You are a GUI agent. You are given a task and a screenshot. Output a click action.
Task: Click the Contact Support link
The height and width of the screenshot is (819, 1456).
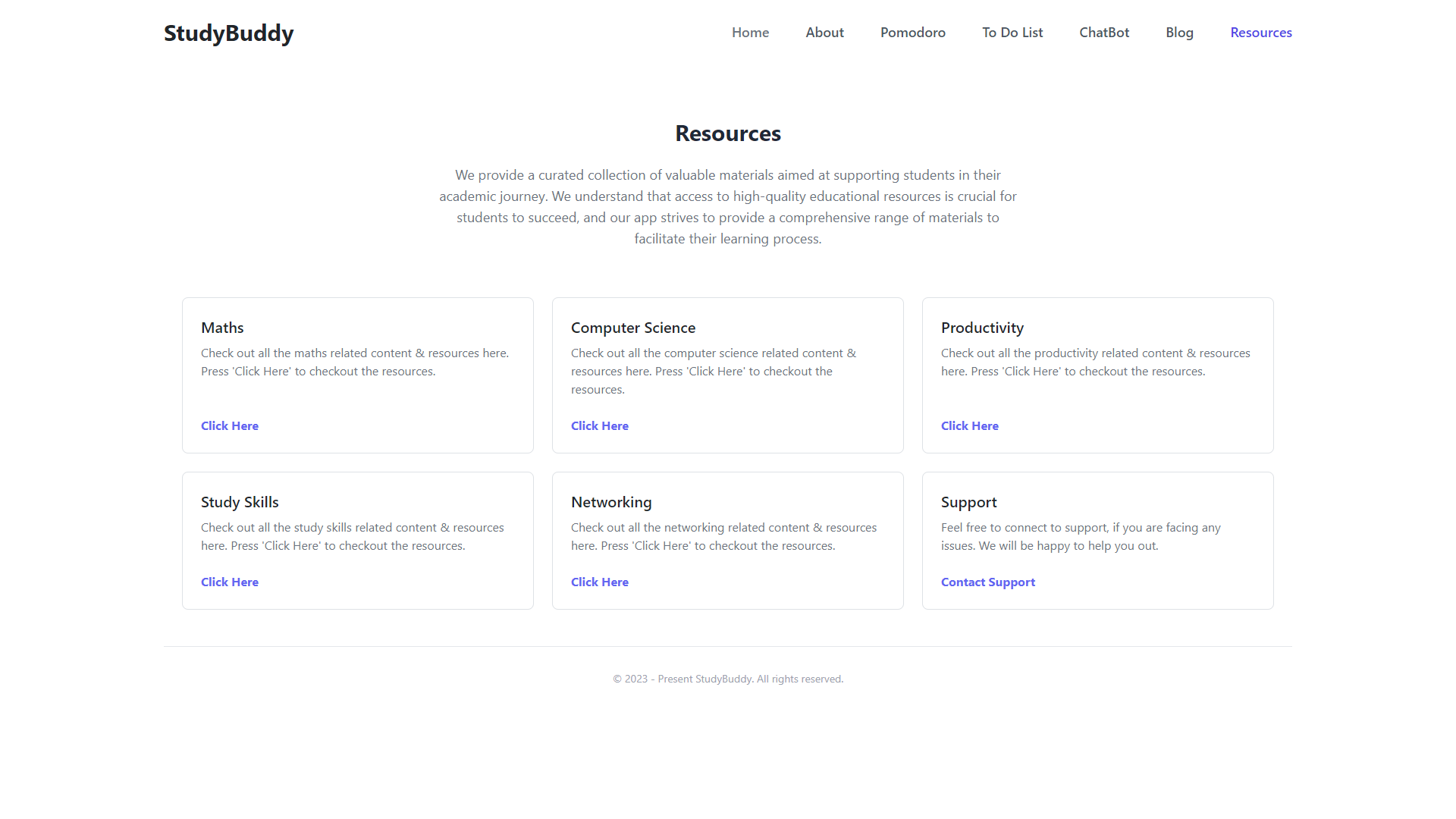pyautogui.click(x=987, y=582)
